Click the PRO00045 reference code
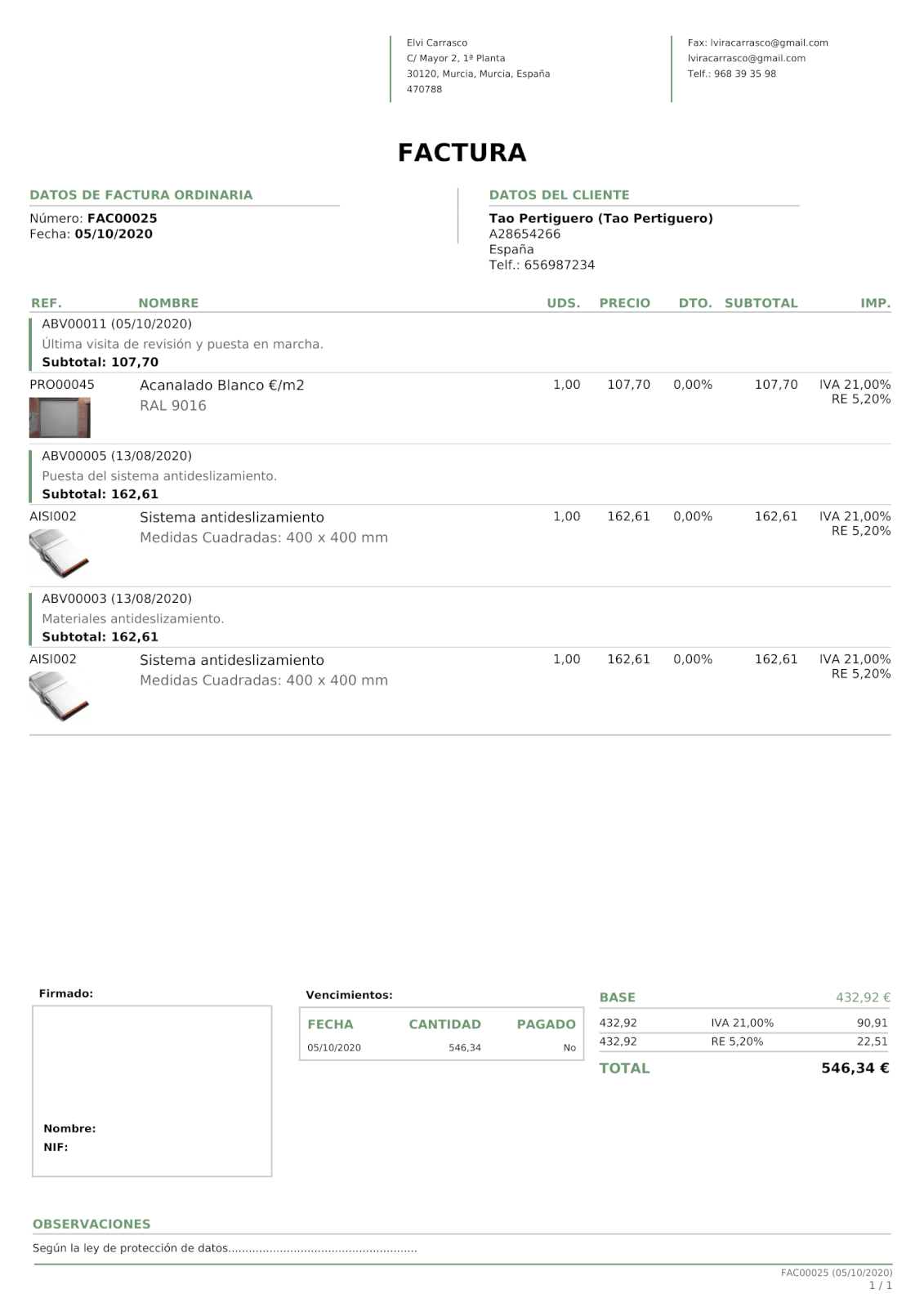The image size is (924, 1307). [62, 385]
